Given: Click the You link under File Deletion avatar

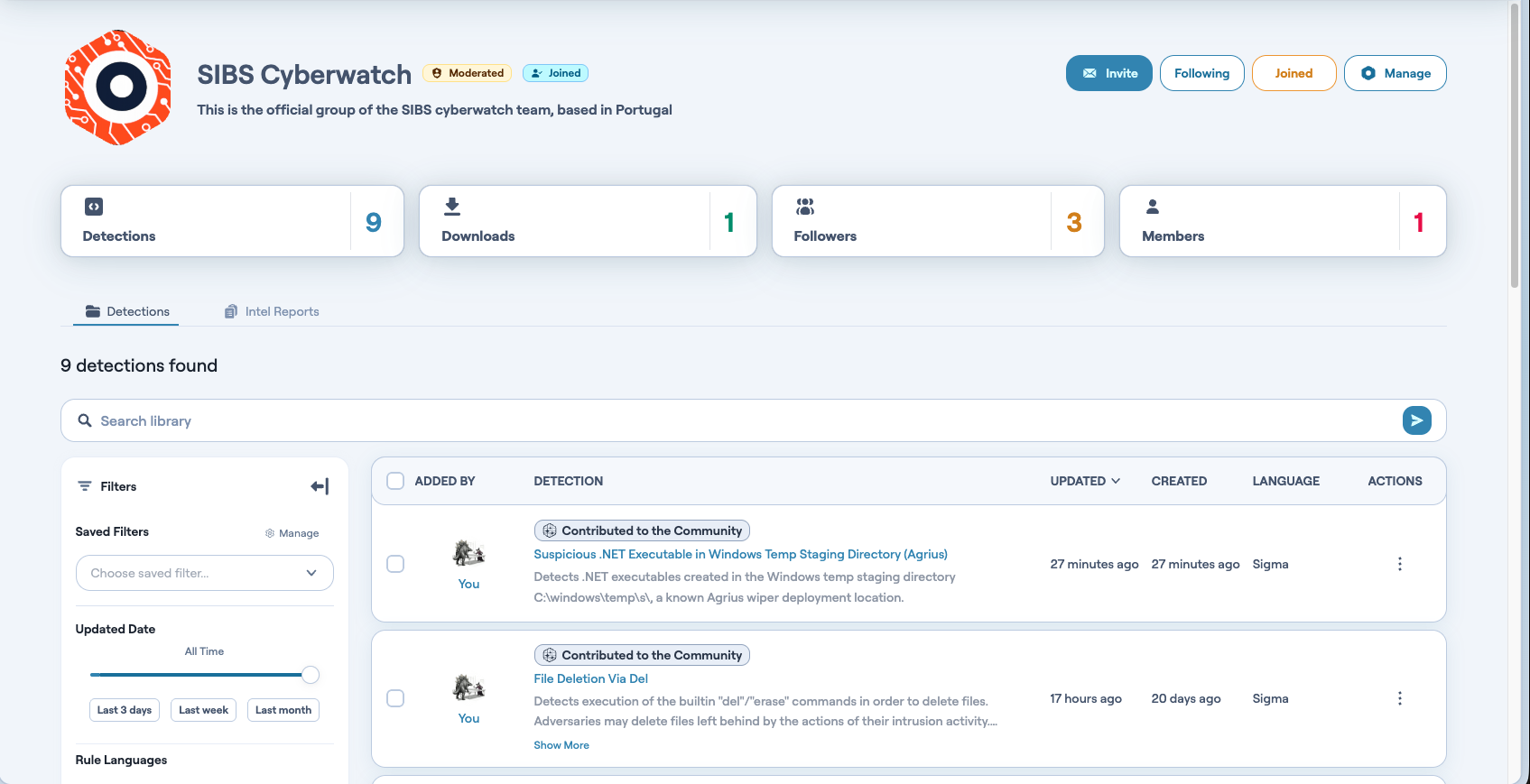Looking at the screenshot, I should [469, 718].
